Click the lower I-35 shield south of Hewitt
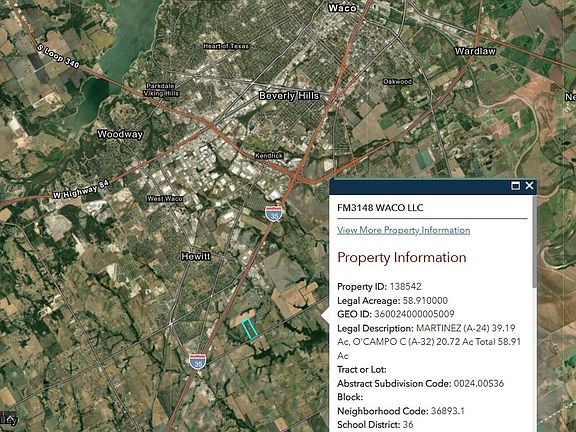This screenshot has height=432, width=576. click(x=198, y=361)
